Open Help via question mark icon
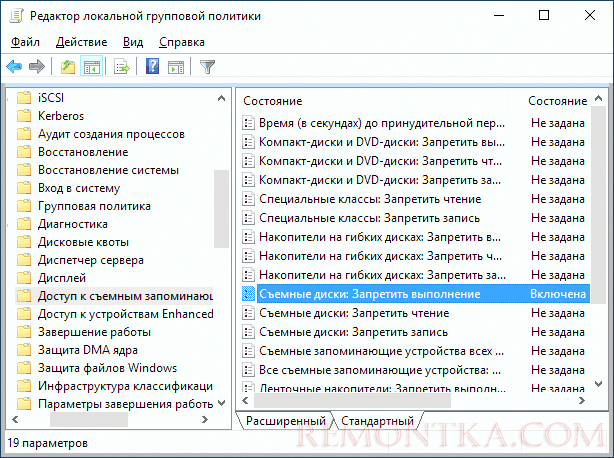The image size is (614, 458). (x=152, y=66)
